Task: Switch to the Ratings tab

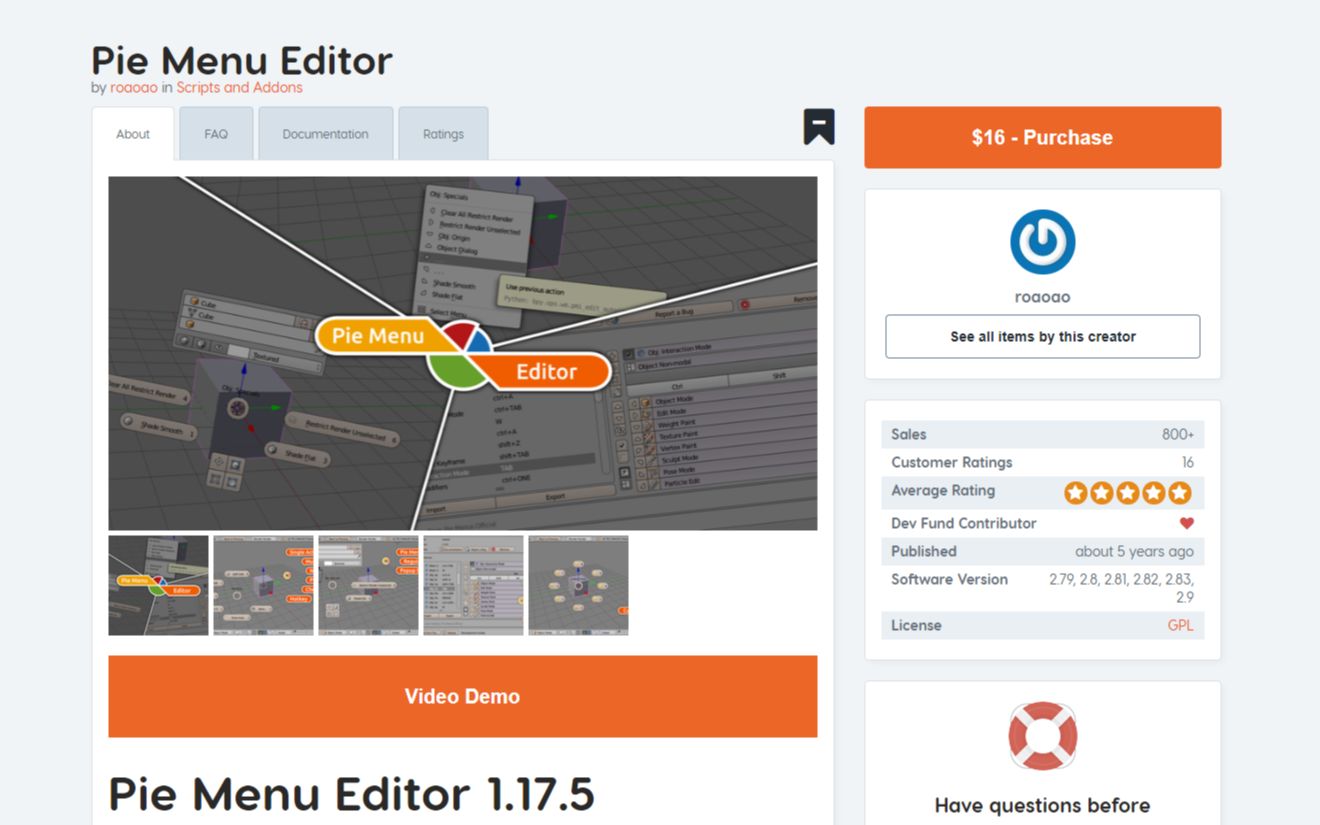Action: pos(443,133)
